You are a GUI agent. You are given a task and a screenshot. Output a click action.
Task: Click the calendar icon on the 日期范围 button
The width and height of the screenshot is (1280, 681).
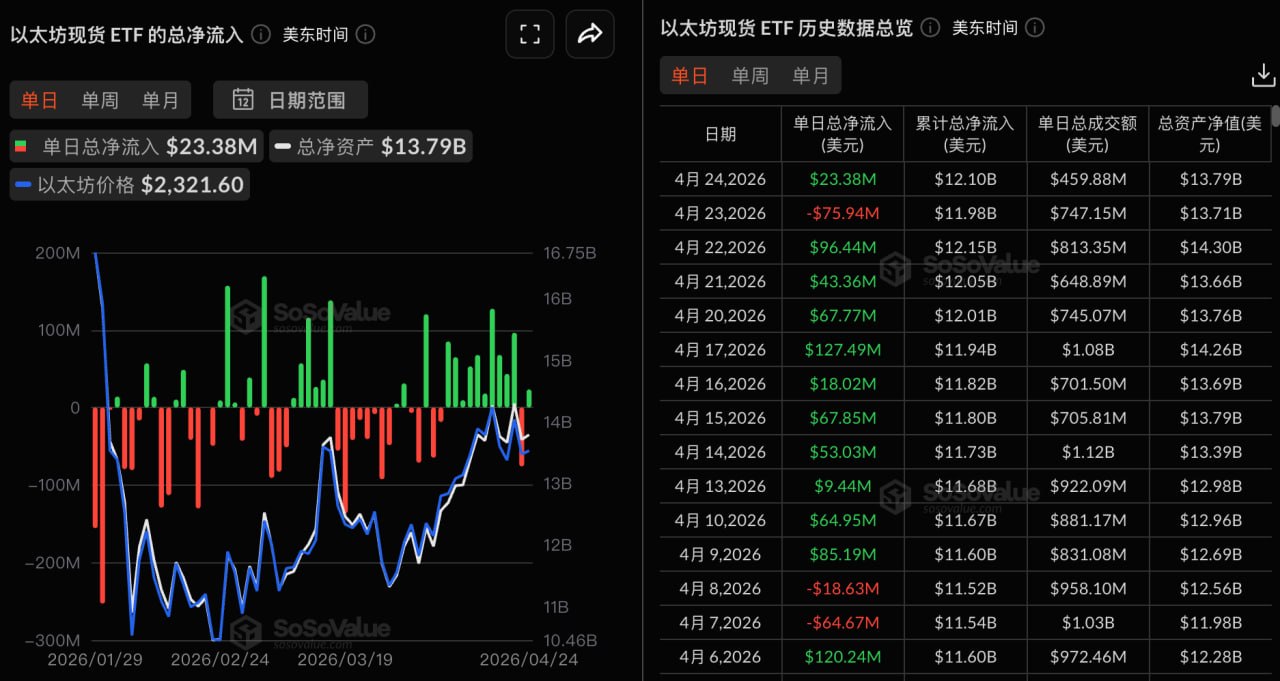[243, 99]
